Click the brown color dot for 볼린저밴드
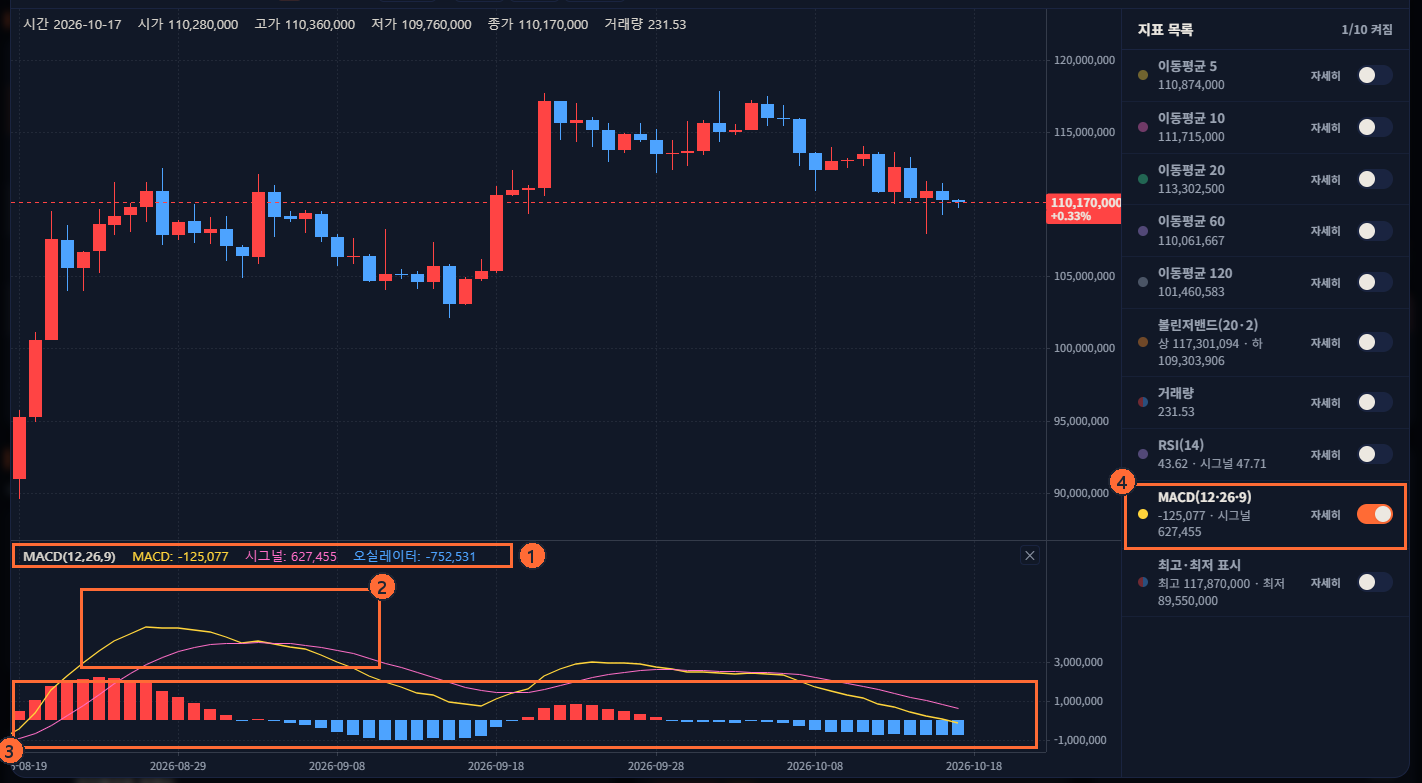The height and width of the screenshot is (783, 1422). tap(1143, 342)
